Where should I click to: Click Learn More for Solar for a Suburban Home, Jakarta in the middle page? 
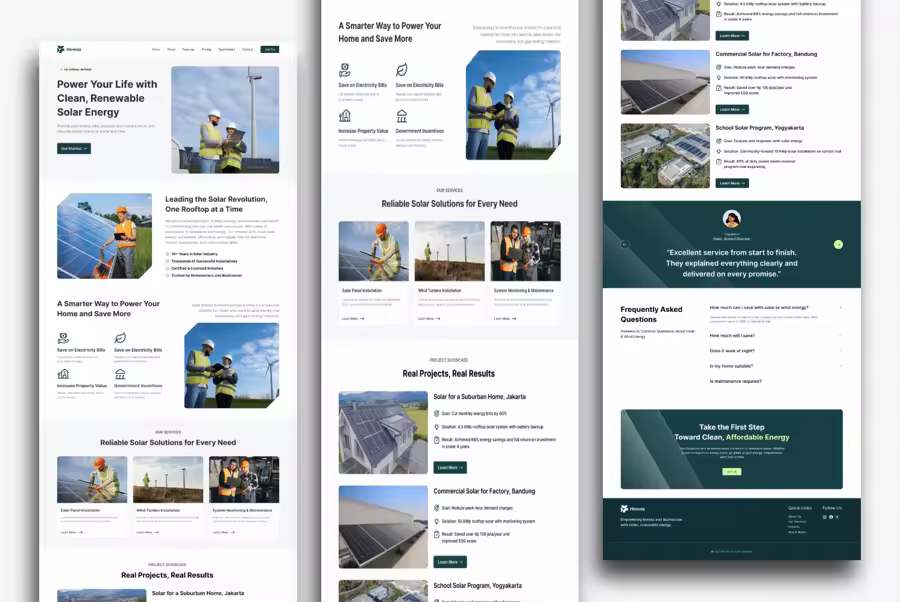pyautogui.click(x=450, y=468)
